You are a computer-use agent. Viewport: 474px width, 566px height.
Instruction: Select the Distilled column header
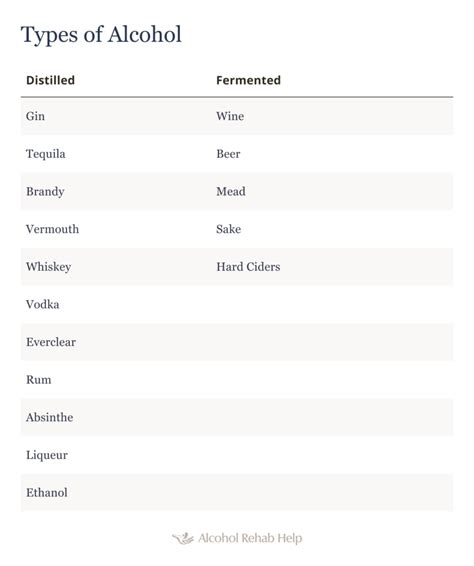(x=51, y=80)
